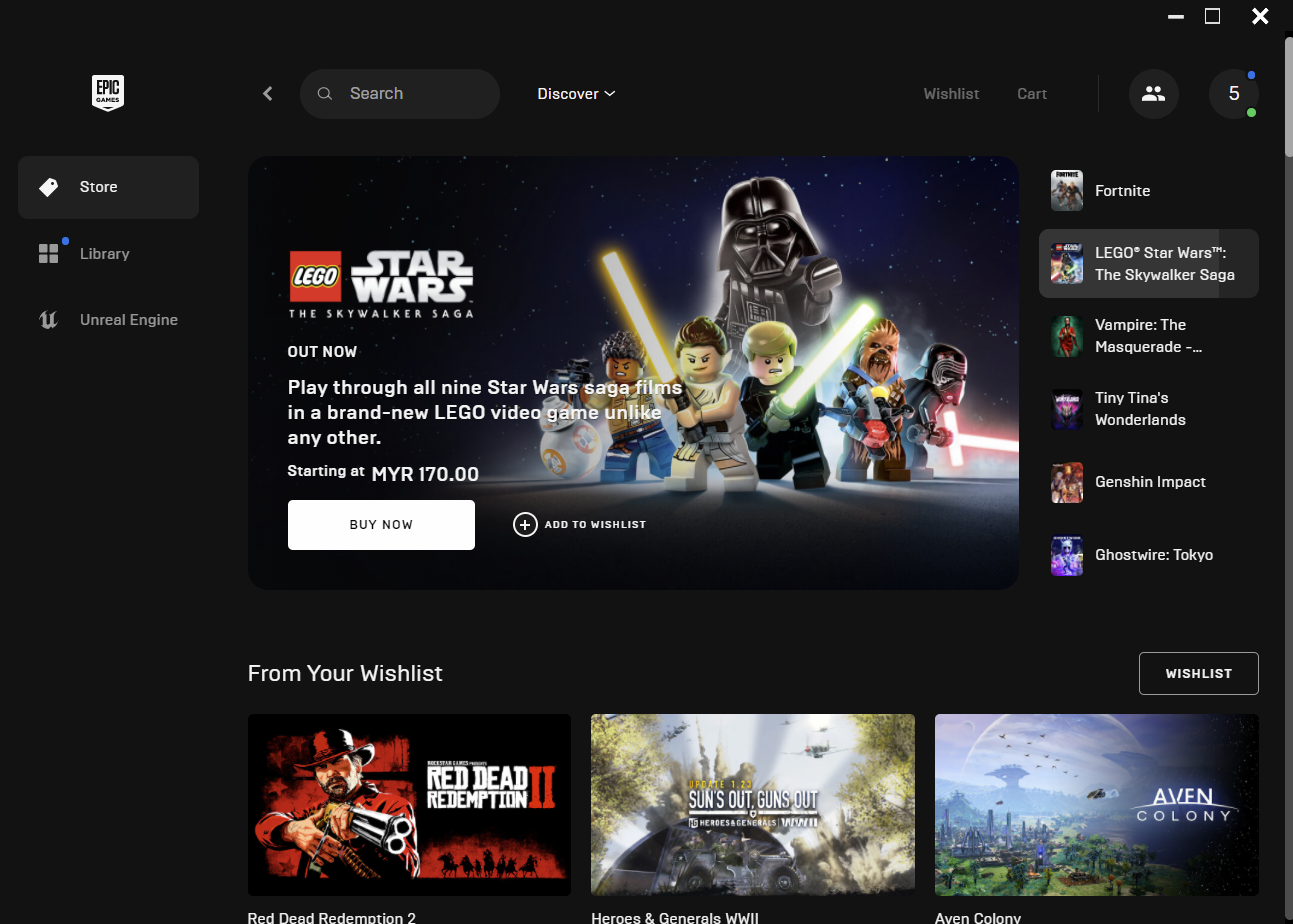Open Red Dead Redemption 2 wishlist tile
1293x924 pixels.
tap(409, 805)
